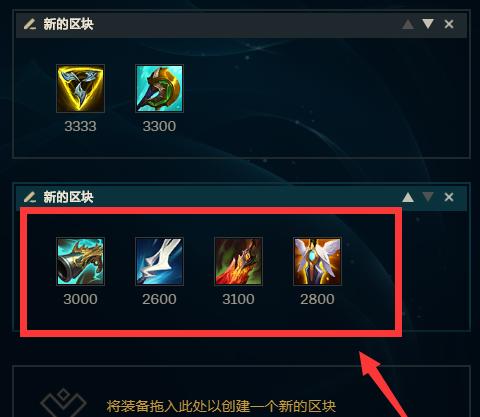
Task: Select the cannon item costing 3000
Action: pos(80,261)
